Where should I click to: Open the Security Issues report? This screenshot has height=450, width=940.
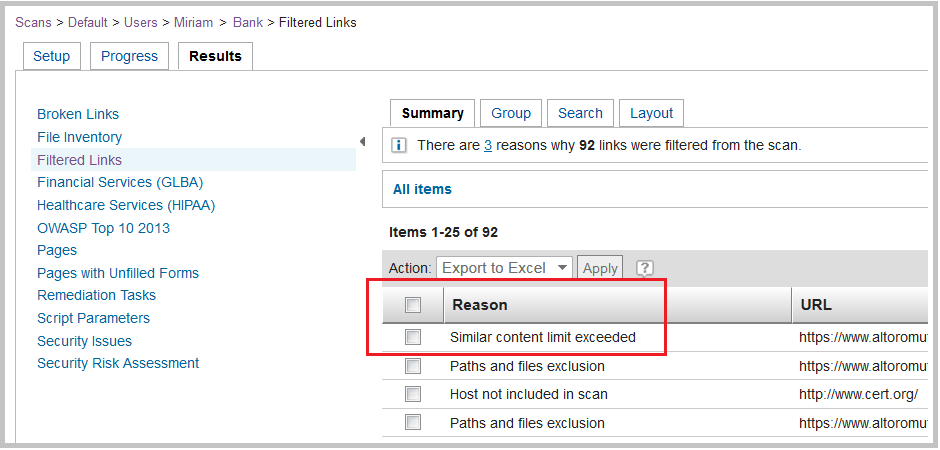click(84, 341)
